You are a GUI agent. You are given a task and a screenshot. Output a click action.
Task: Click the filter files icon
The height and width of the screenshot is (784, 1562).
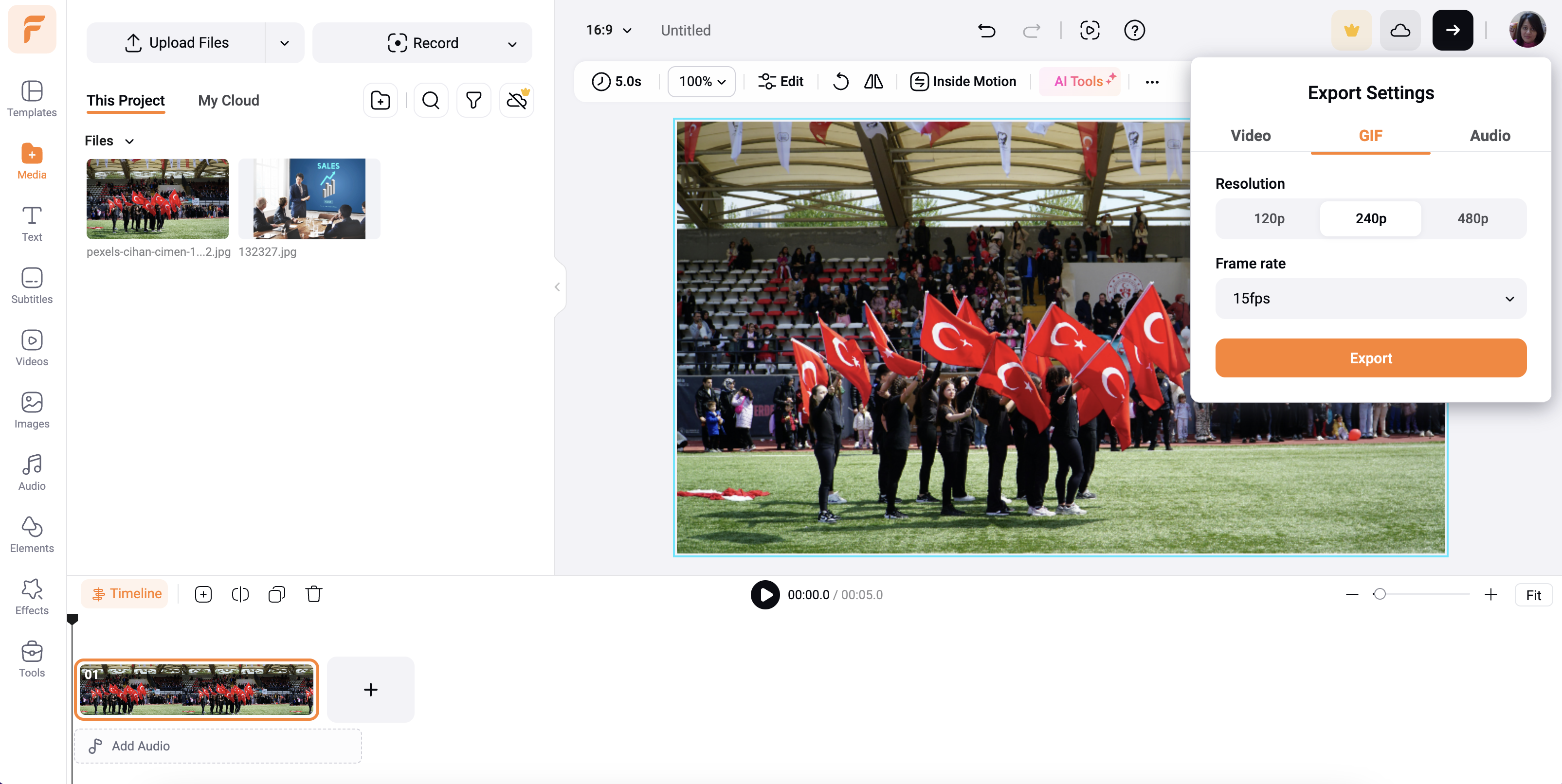tap(473, 100)
